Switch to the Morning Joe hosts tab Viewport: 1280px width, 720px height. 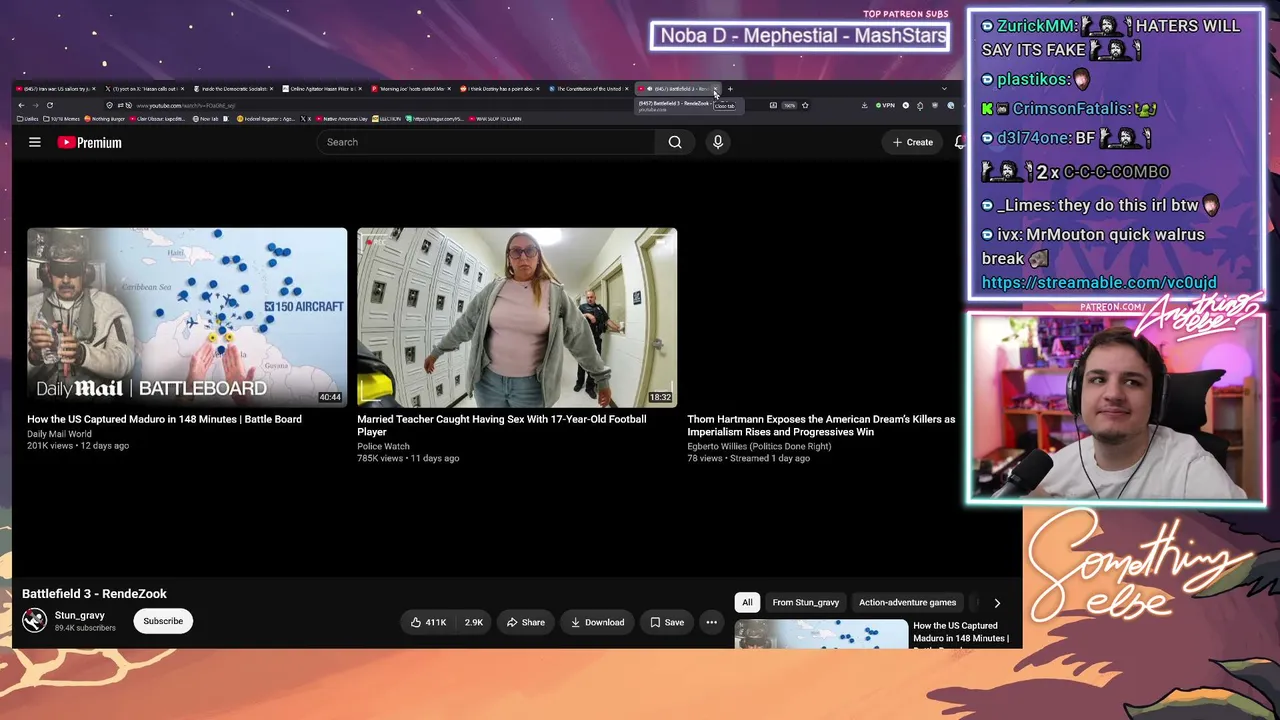(410, 89)
